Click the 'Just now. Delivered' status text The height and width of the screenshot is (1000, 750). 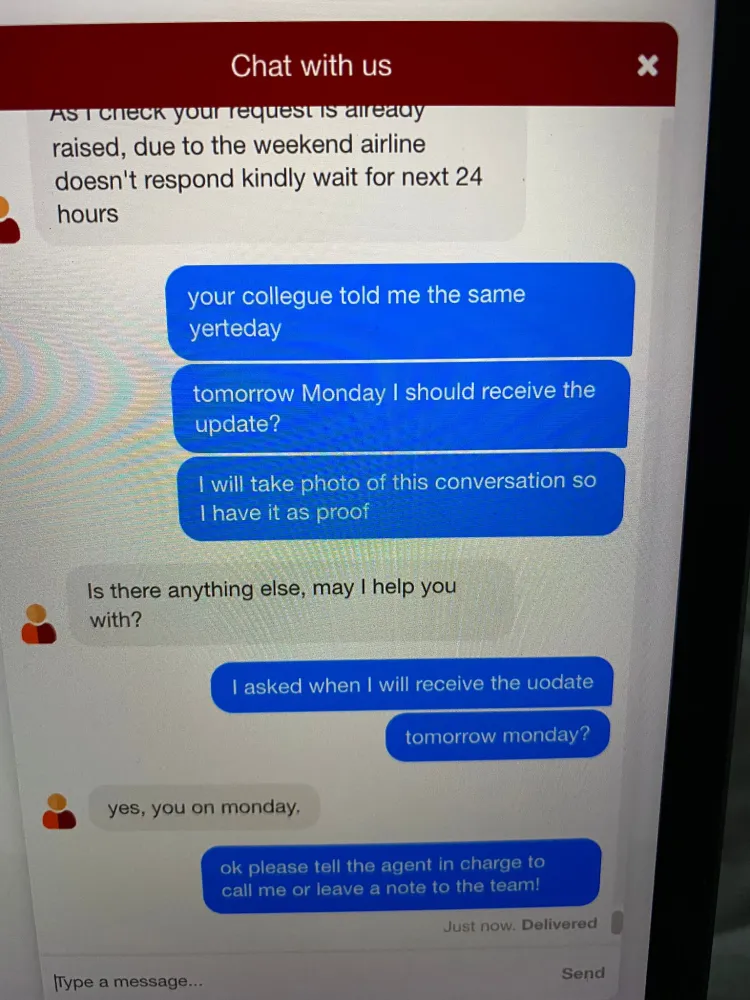click(520, 925)
